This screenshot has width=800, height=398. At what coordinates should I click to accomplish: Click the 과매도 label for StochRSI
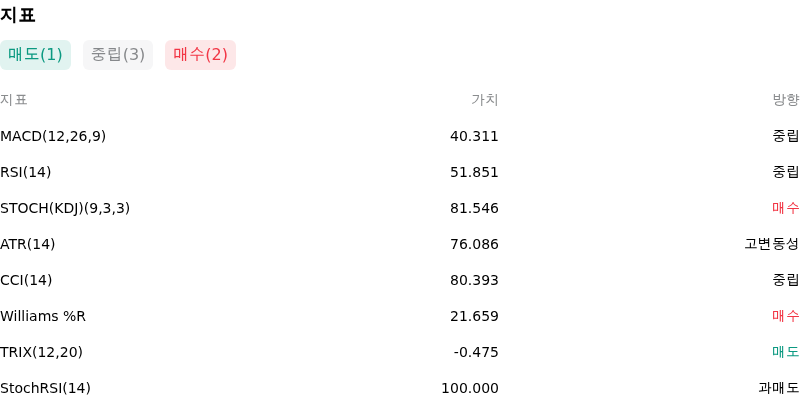click(x=779, y=388)
